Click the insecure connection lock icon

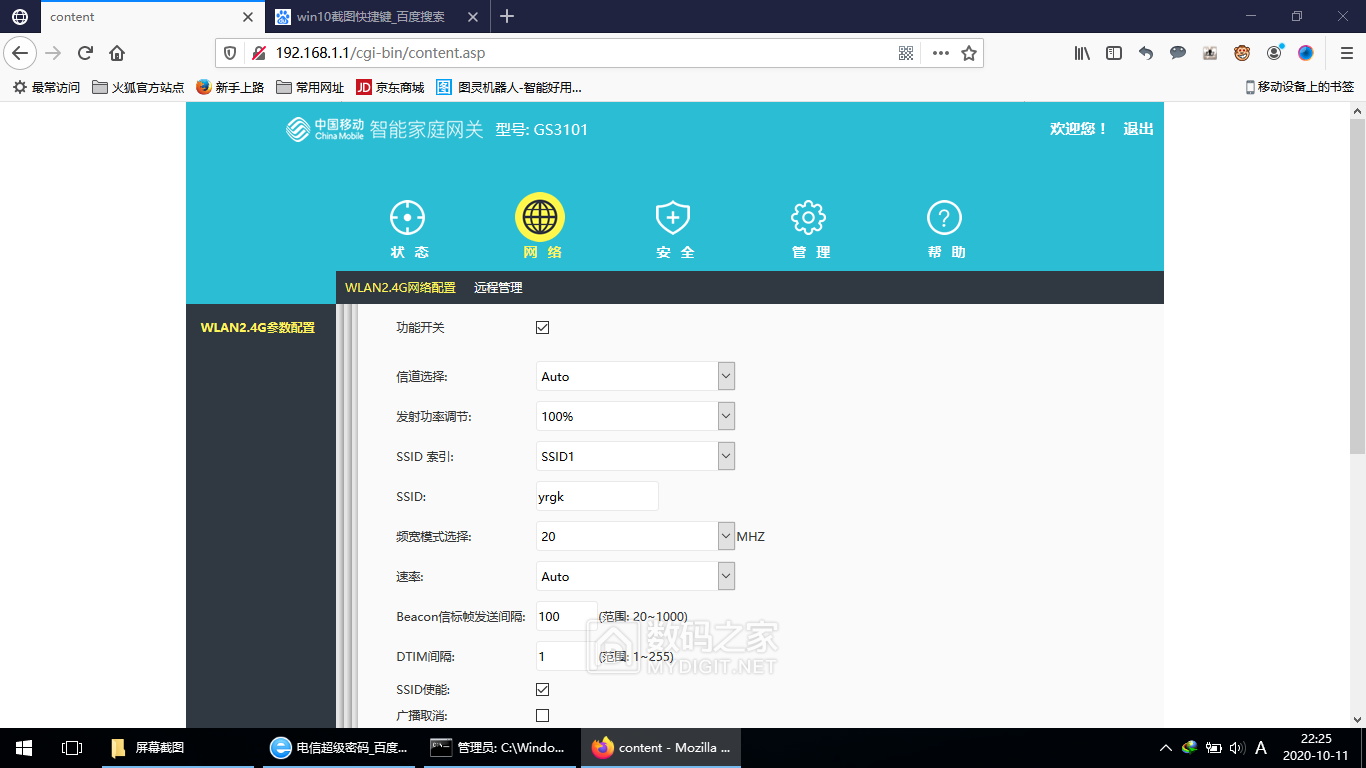pos(258,53)
